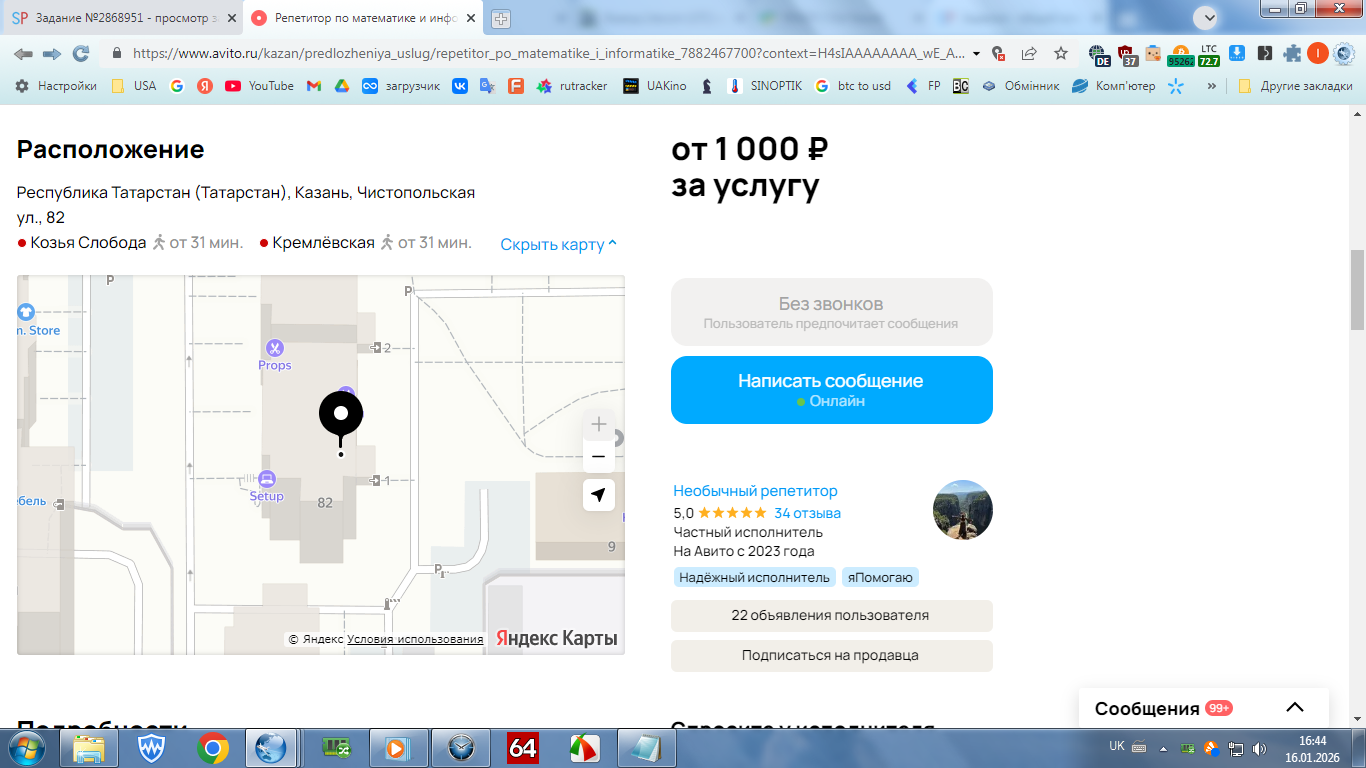Open the tab search dropdown arrow
The height and width of the screenshot is (768, 1366).
pos(1208,18)
